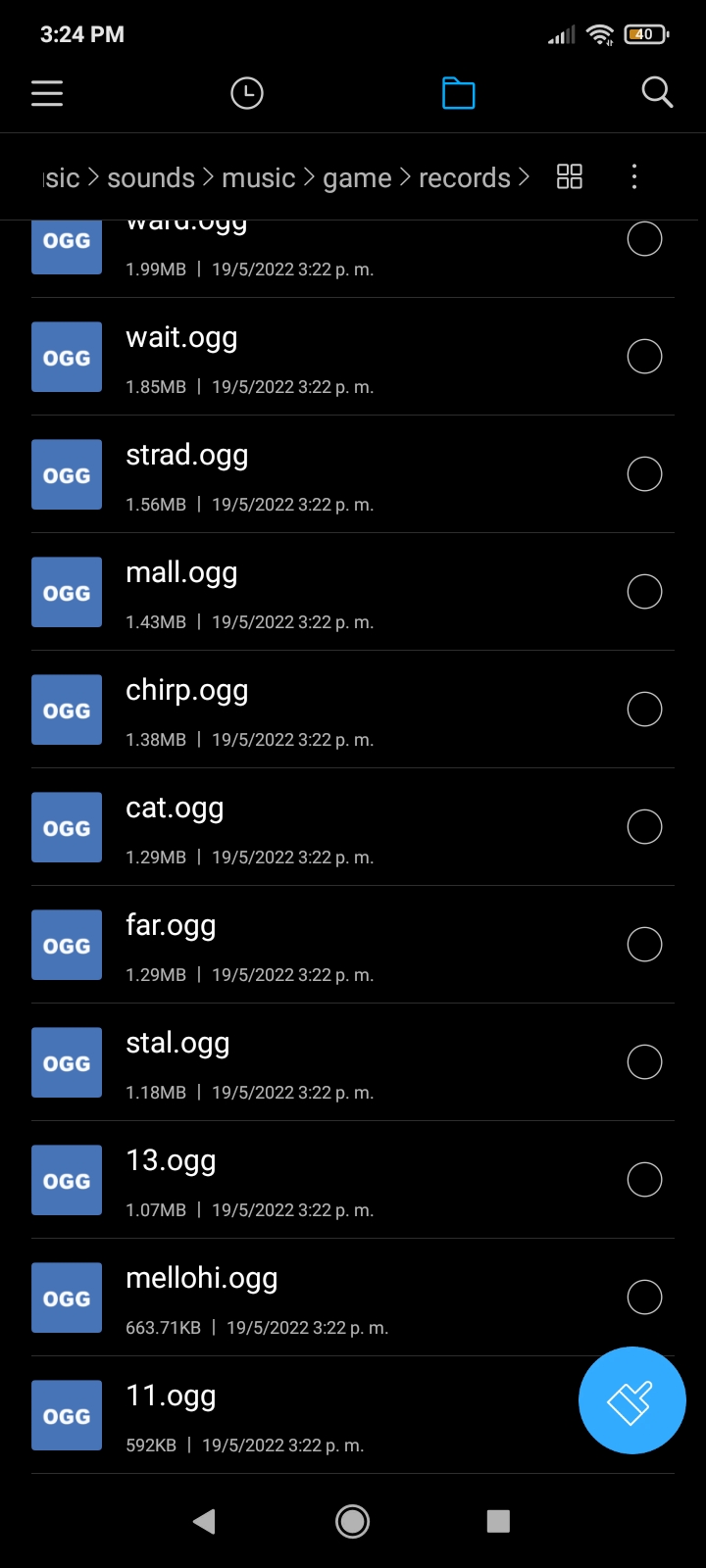
Task: Select the chirp.ogg radio circle
Action: (x=644, y=710)
